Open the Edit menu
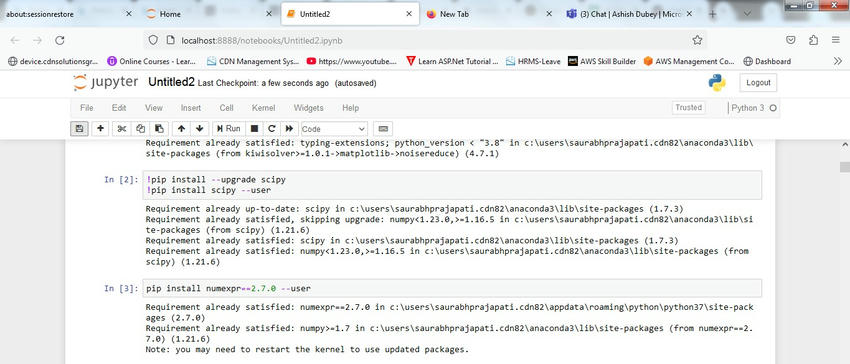 coord(119,108)
